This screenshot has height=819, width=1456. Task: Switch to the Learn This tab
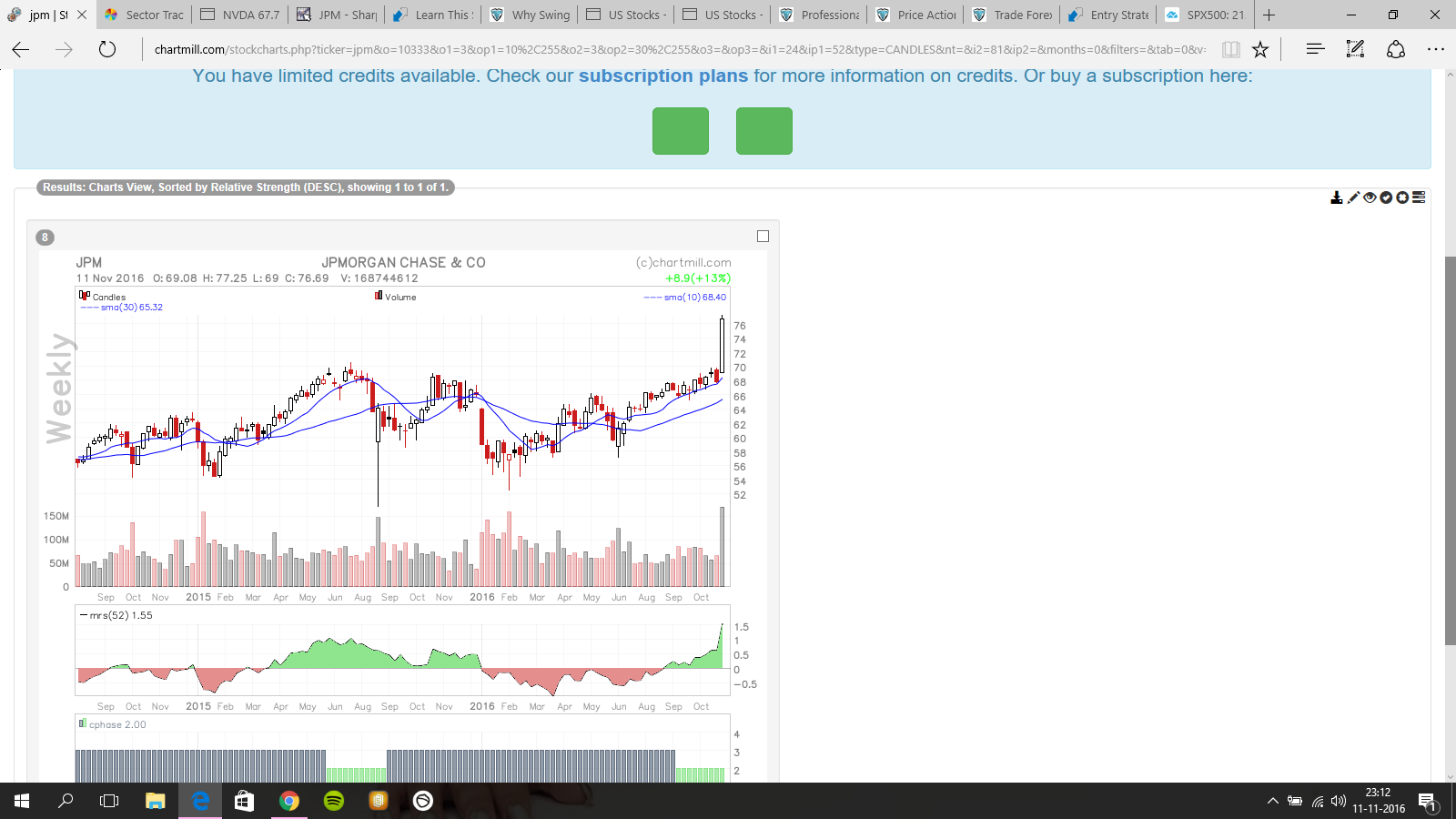(x=433, y=15)
